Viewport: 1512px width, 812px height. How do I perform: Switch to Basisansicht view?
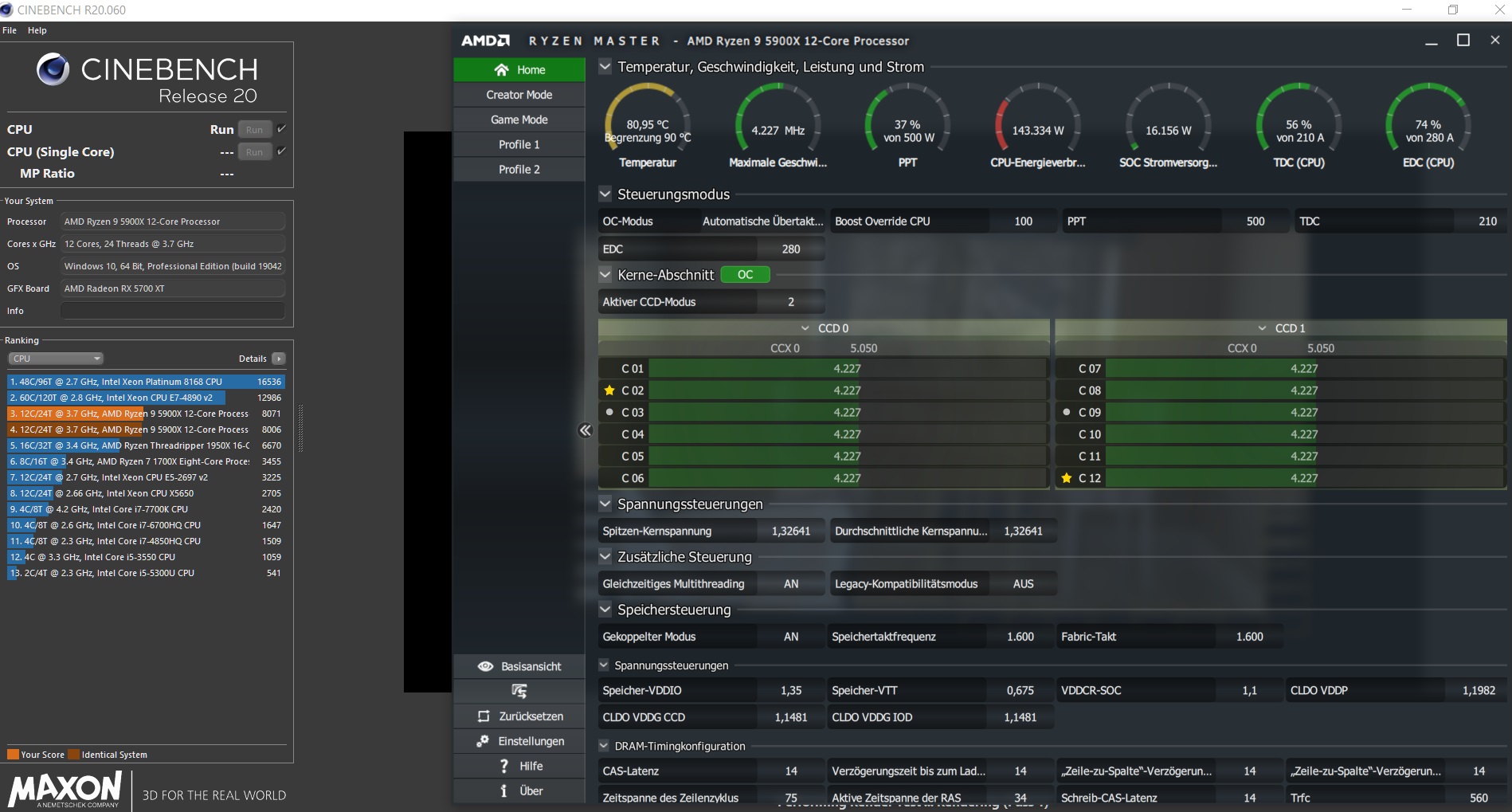coord(519,666)
